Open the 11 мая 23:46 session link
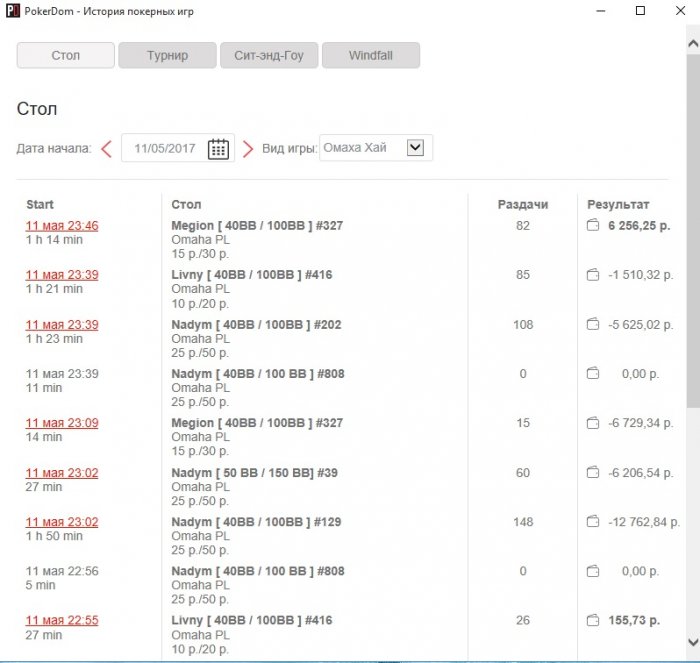This screenshot has width=700, height=663. pos(62,226)
